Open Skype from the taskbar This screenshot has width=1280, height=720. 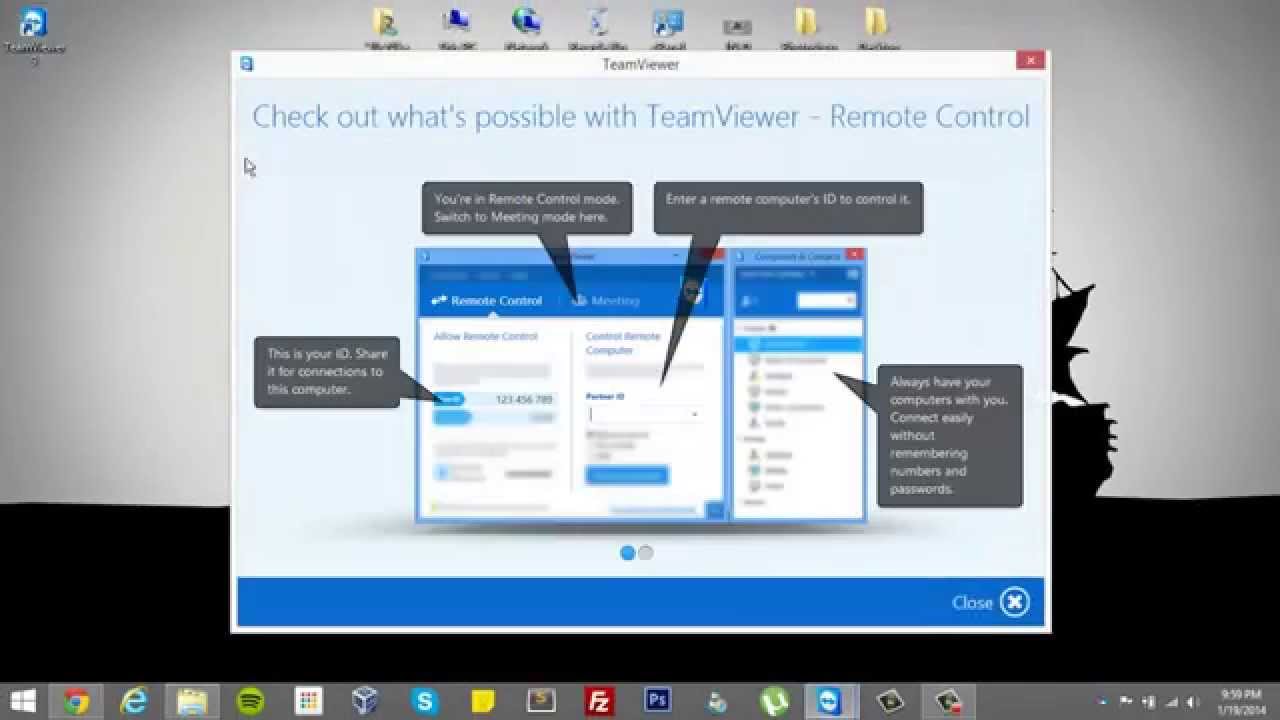click(x=425, y=701)
